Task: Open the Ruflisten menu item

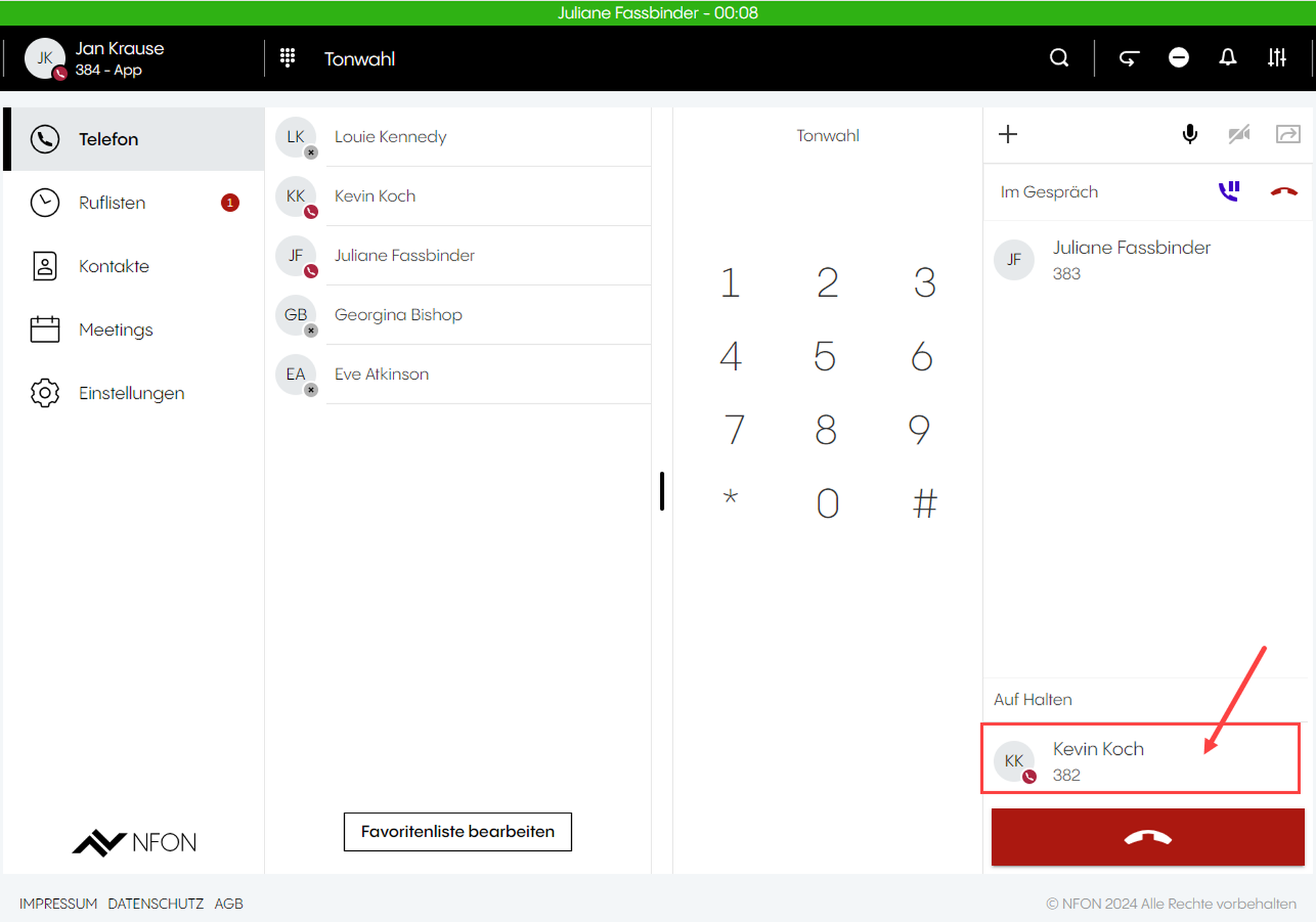Action: tap(112, 203)
